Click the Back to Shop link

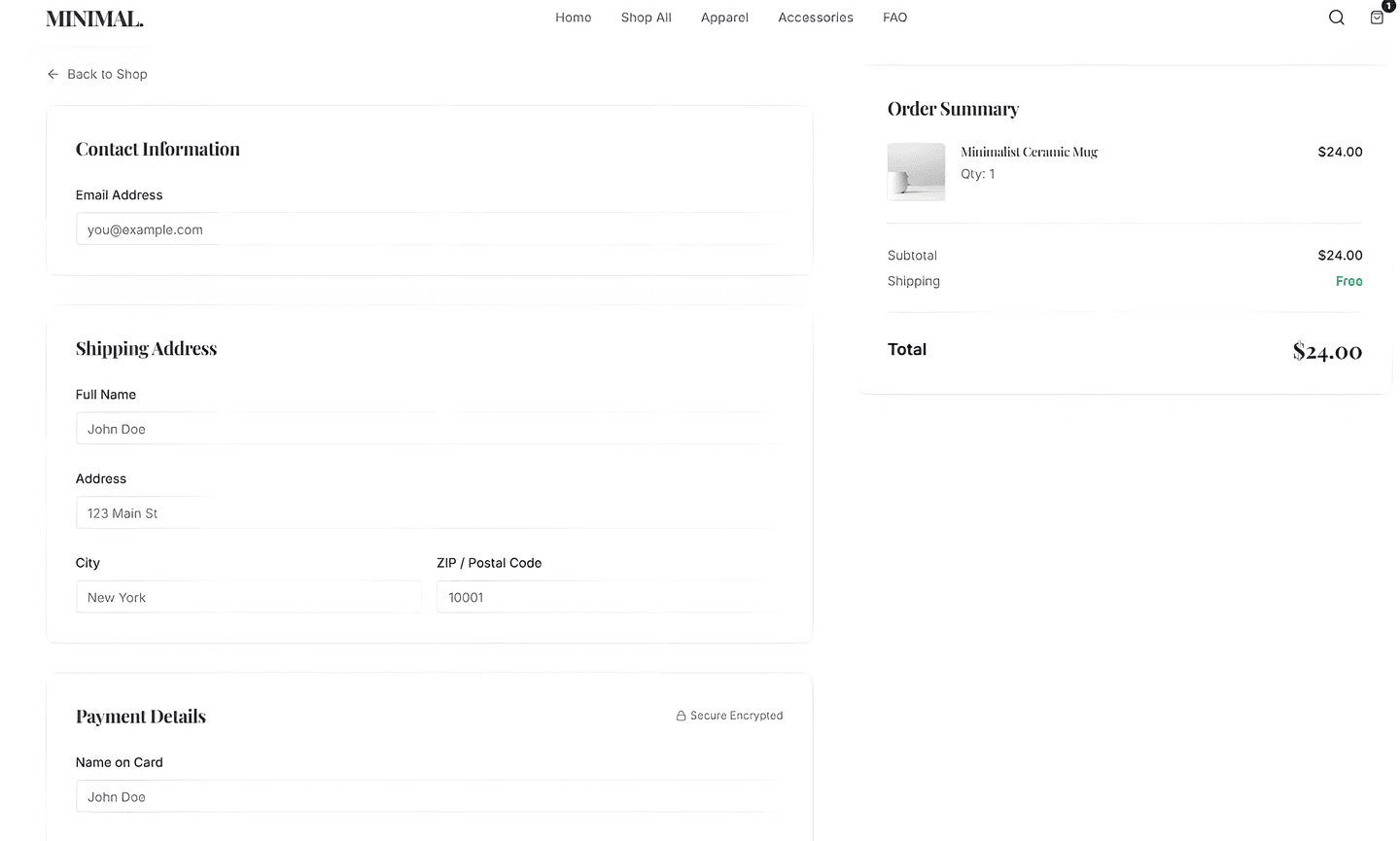click(x=107, y=74)
